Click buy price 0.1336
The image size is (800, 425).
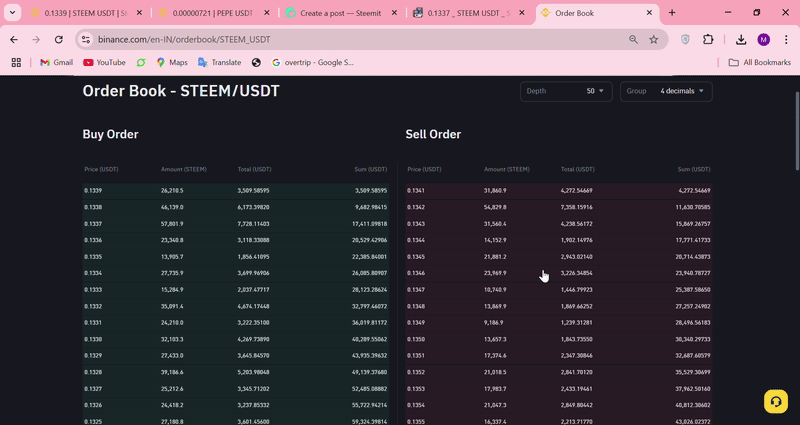pos(93,240)
